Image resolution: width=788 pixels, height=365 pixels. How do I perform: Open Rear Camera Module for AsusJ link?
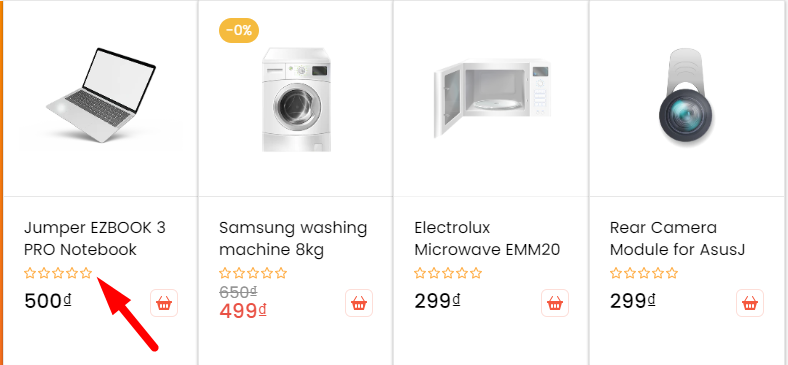click(677, 239)
